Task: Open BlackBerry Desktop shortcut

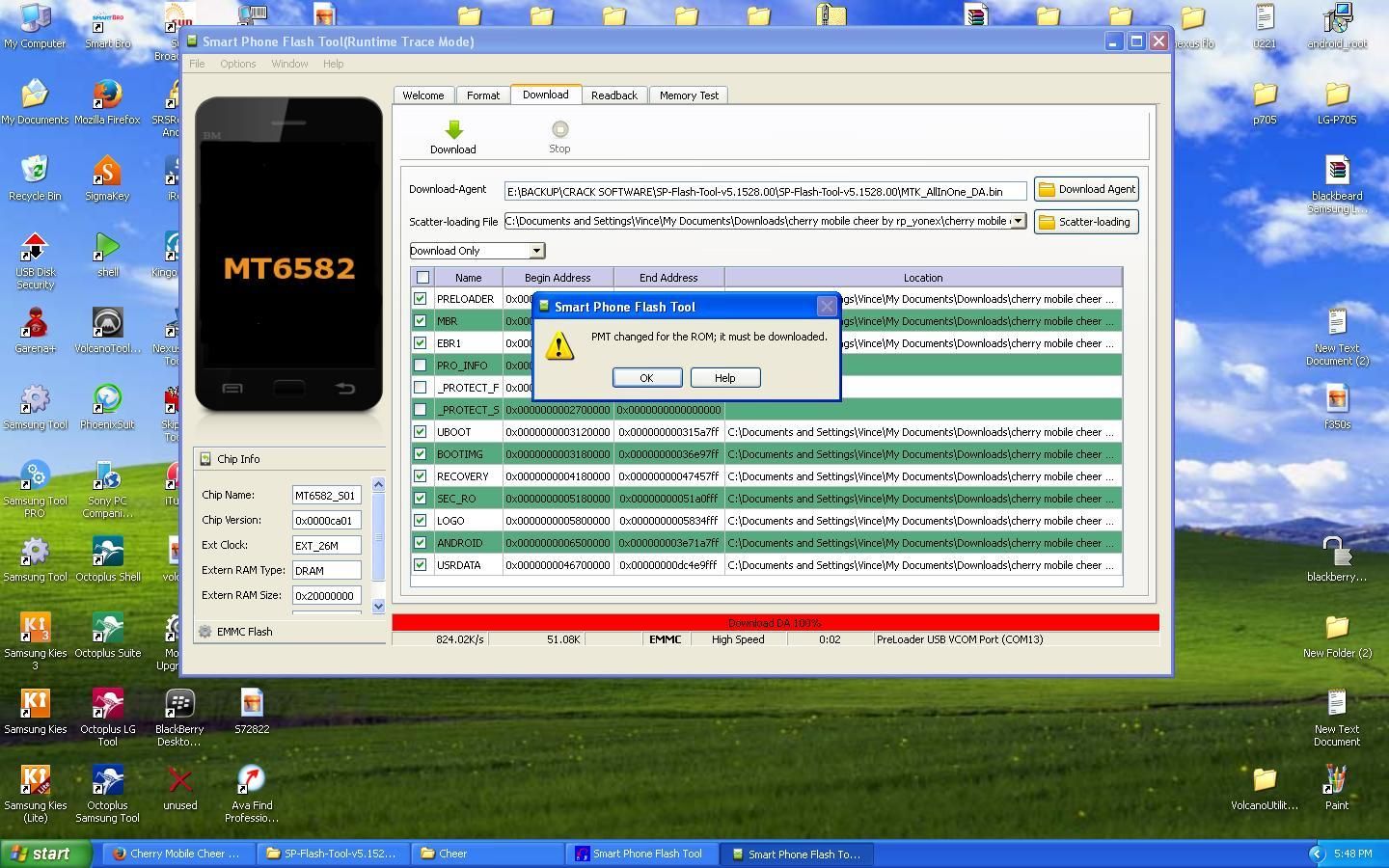Action: tap(179, 704)
